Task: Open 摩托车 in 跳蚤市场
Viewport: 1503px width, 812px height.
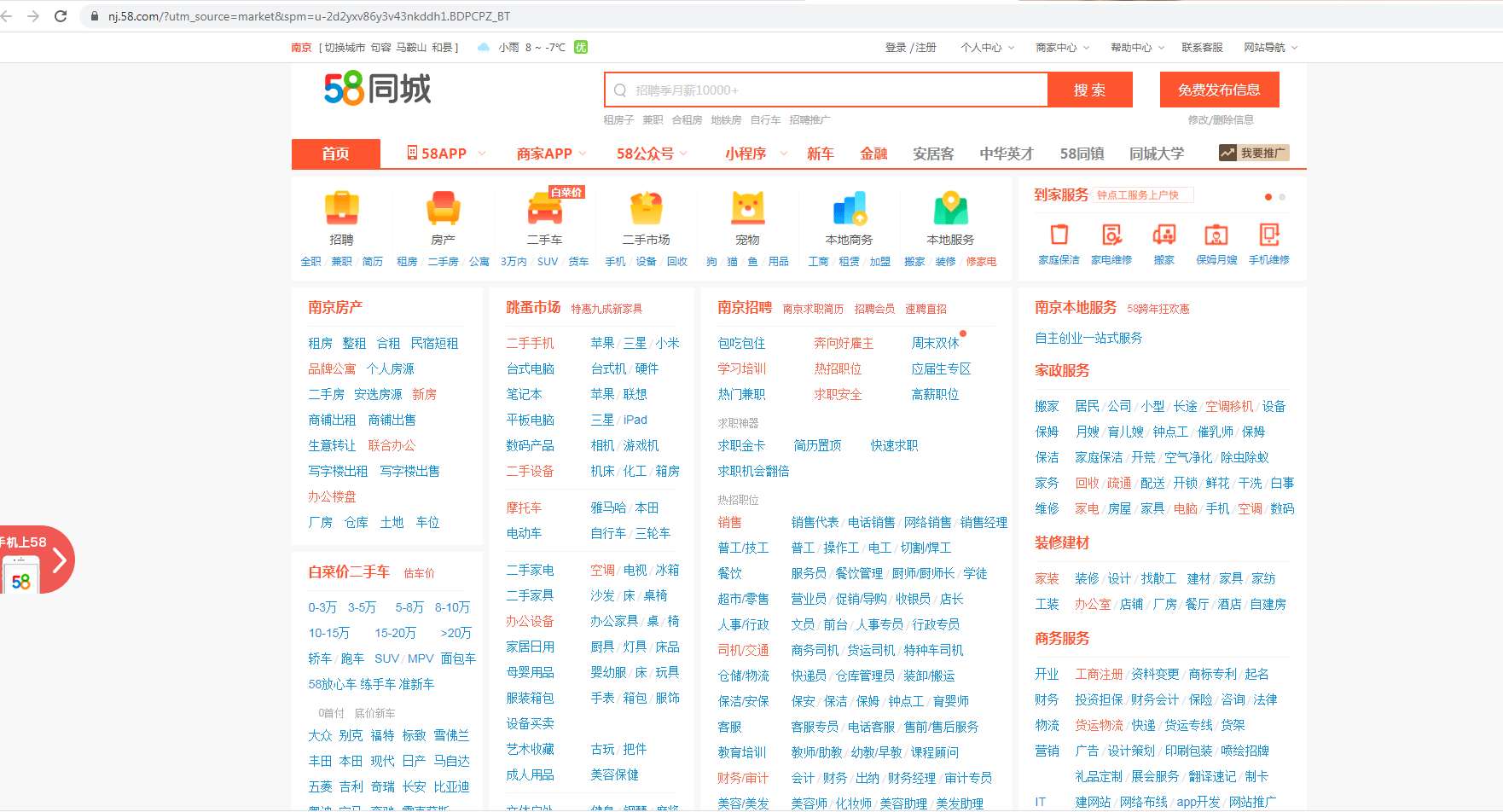Action: point(524,507)
